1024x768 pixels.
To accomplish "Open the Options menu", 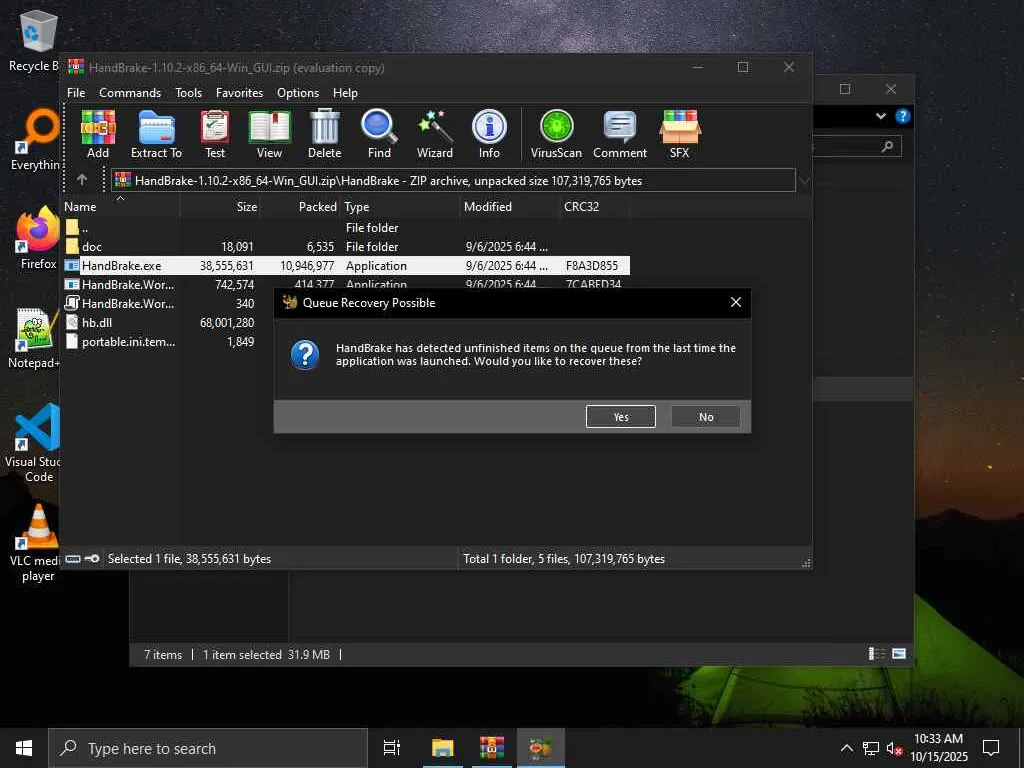I will click(298, 93).
